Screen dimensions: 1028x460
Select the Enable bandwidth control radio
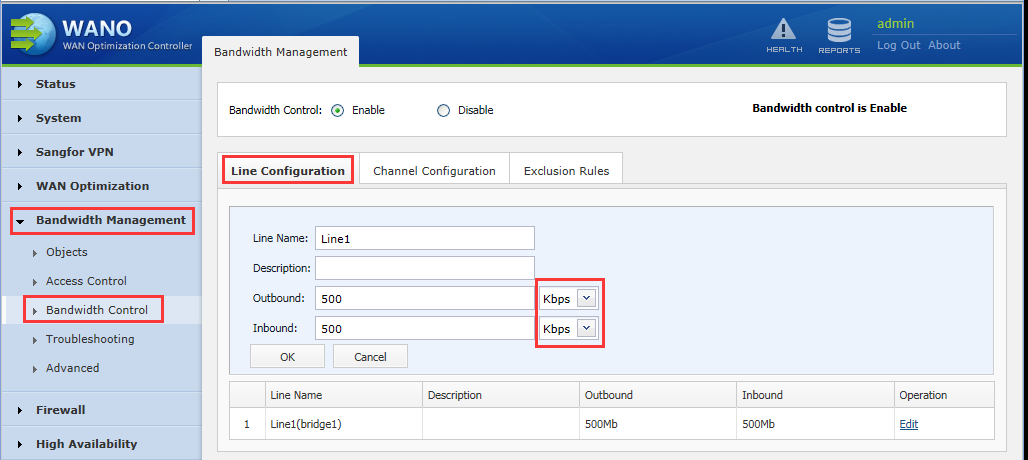coord(338,110)
